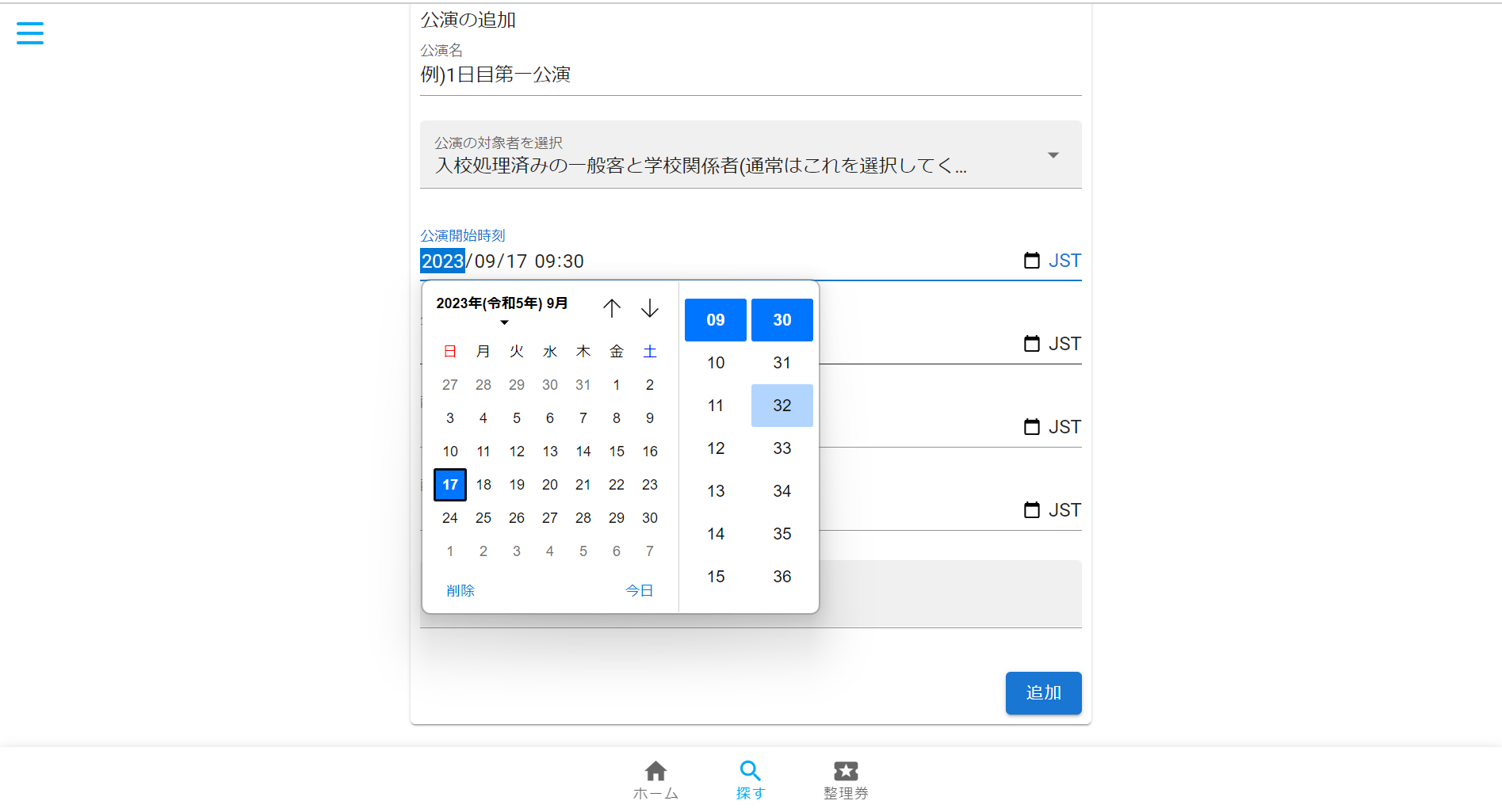1502x812 pixels.
Task: Select September 18 in calendar
Action: click(483, 485)
